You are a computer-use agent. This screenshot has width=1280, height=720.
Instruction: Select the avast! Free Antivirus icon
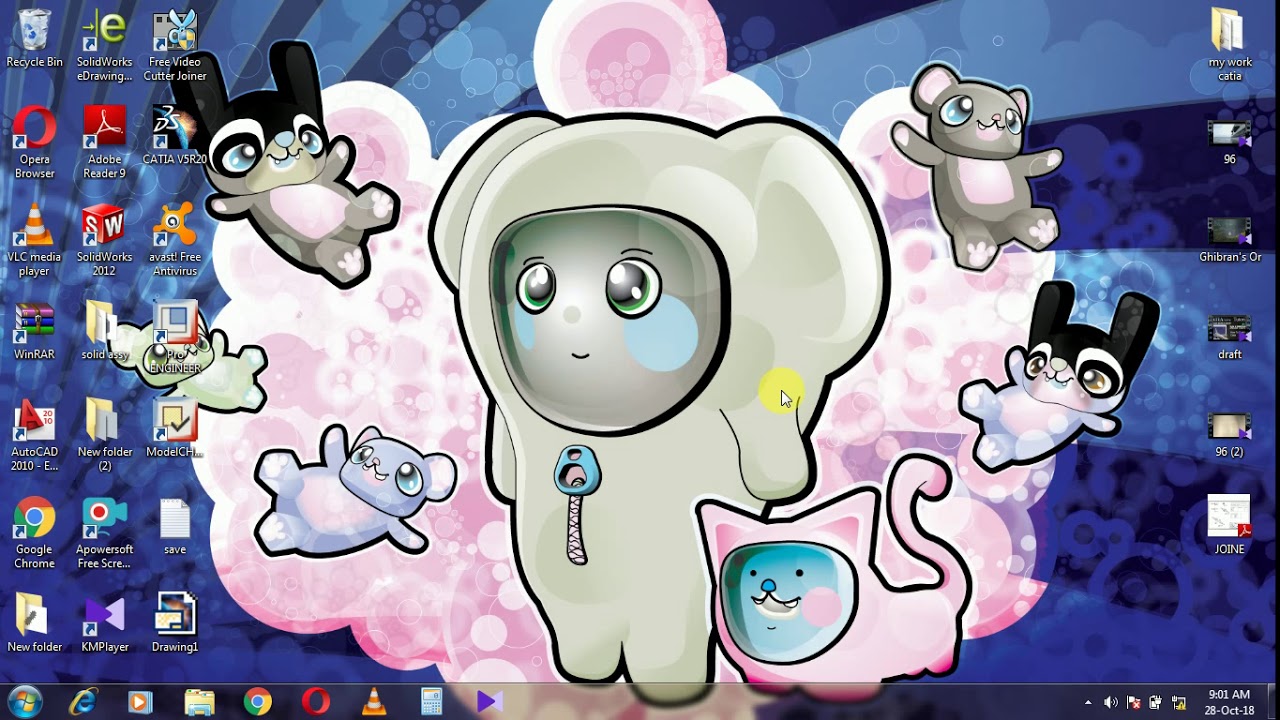click(175, 241)
